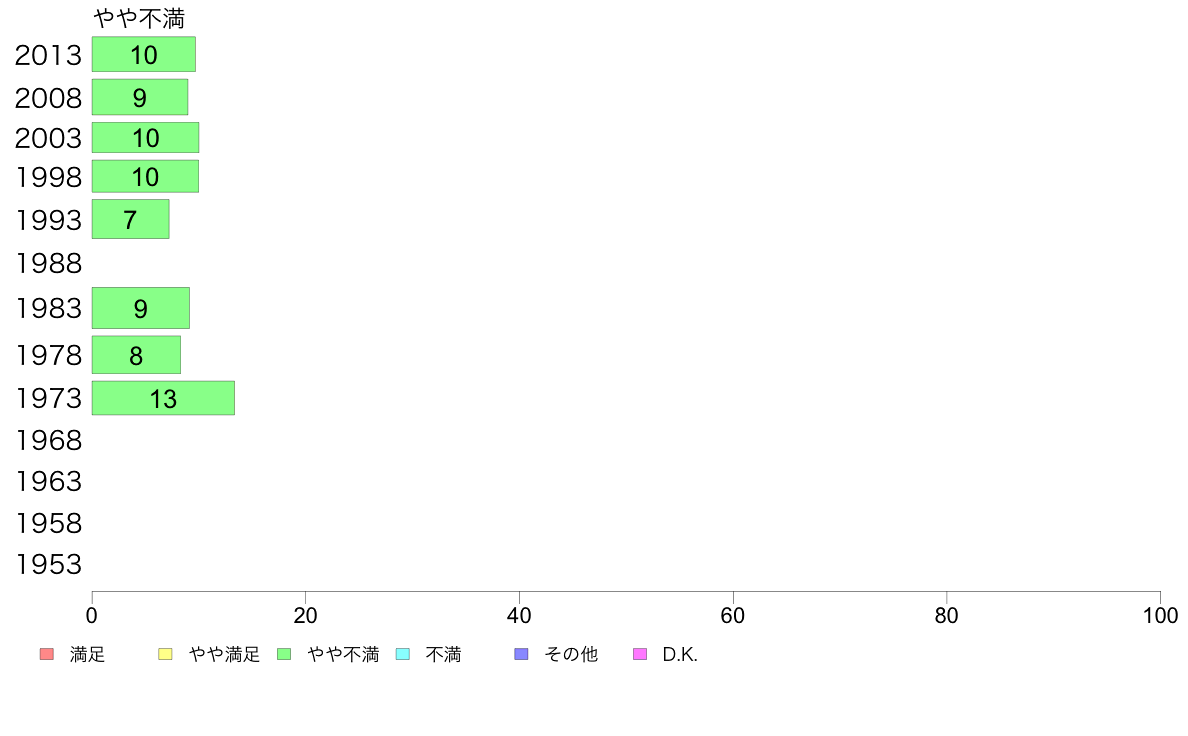Select the 2013 bar showing 10
The width and height of the screenshot is (1188, 736).
tap(144, 55)
